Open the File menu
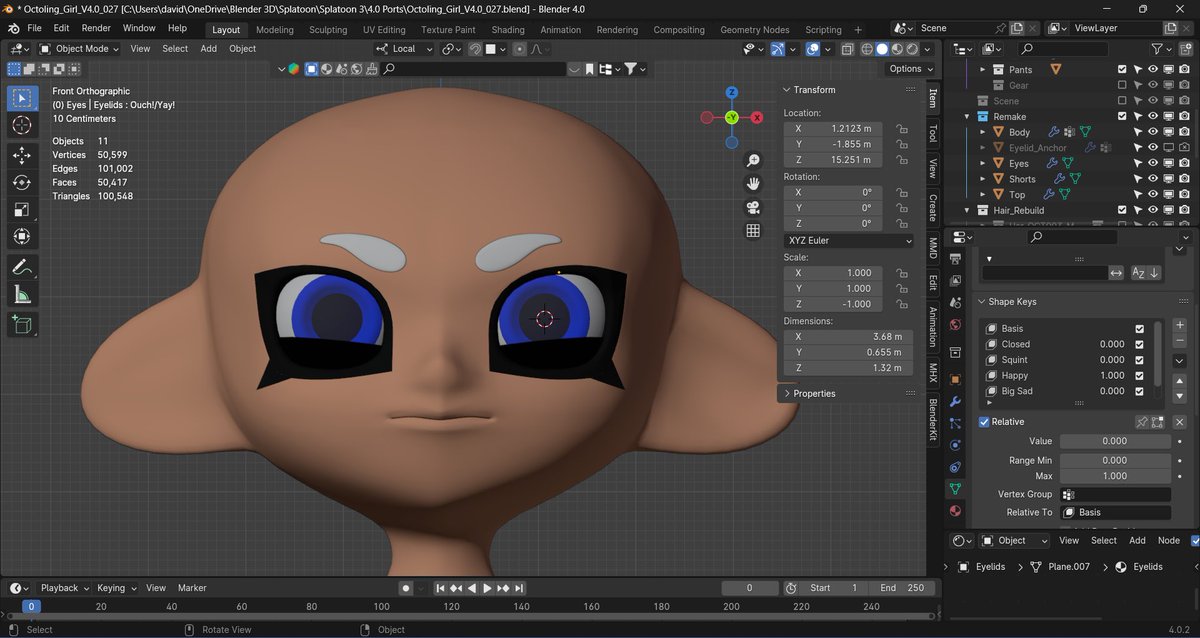1200x638 pixels. coord(34,28)
